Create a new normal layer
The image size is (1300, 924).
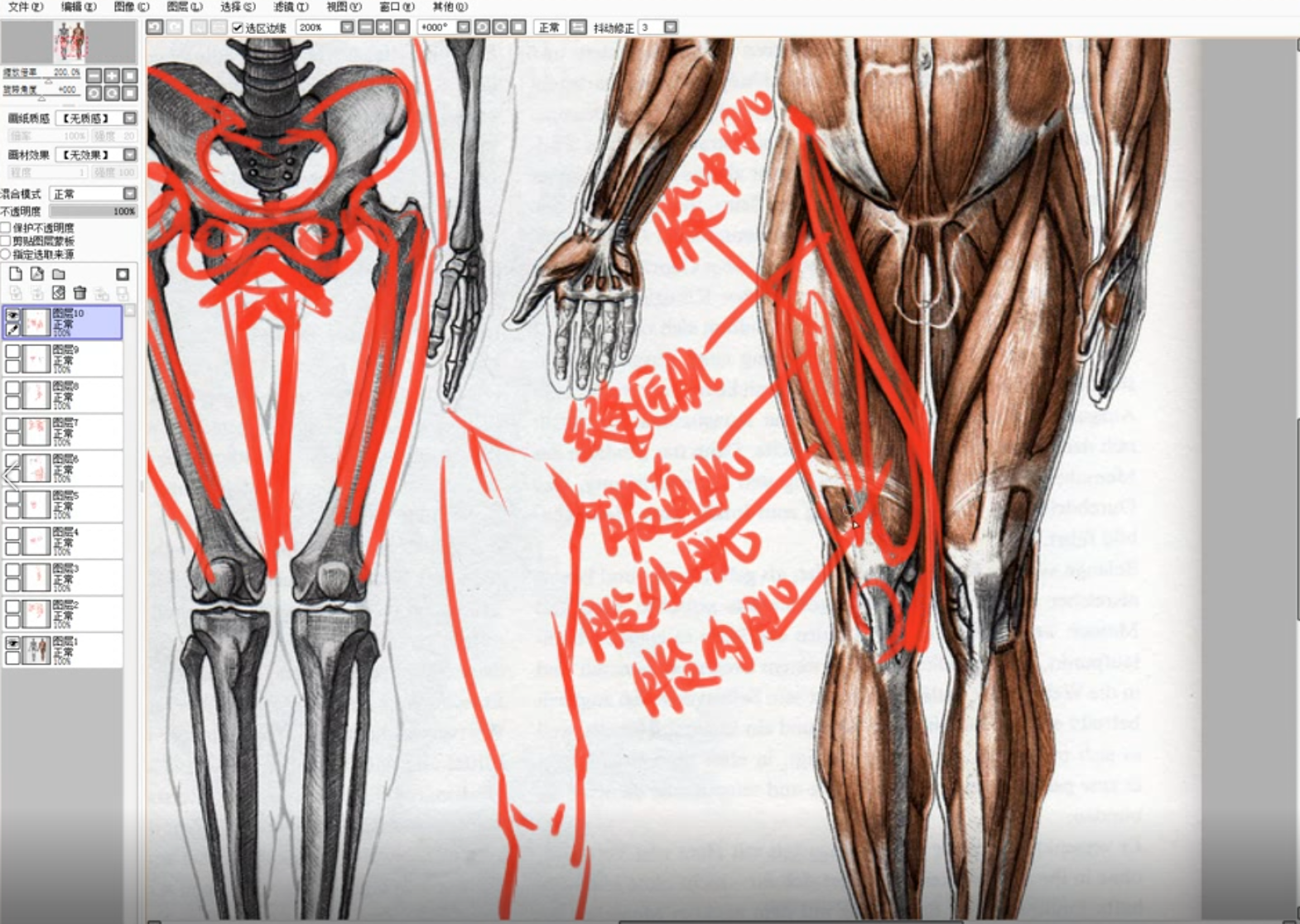click(16, 274)
